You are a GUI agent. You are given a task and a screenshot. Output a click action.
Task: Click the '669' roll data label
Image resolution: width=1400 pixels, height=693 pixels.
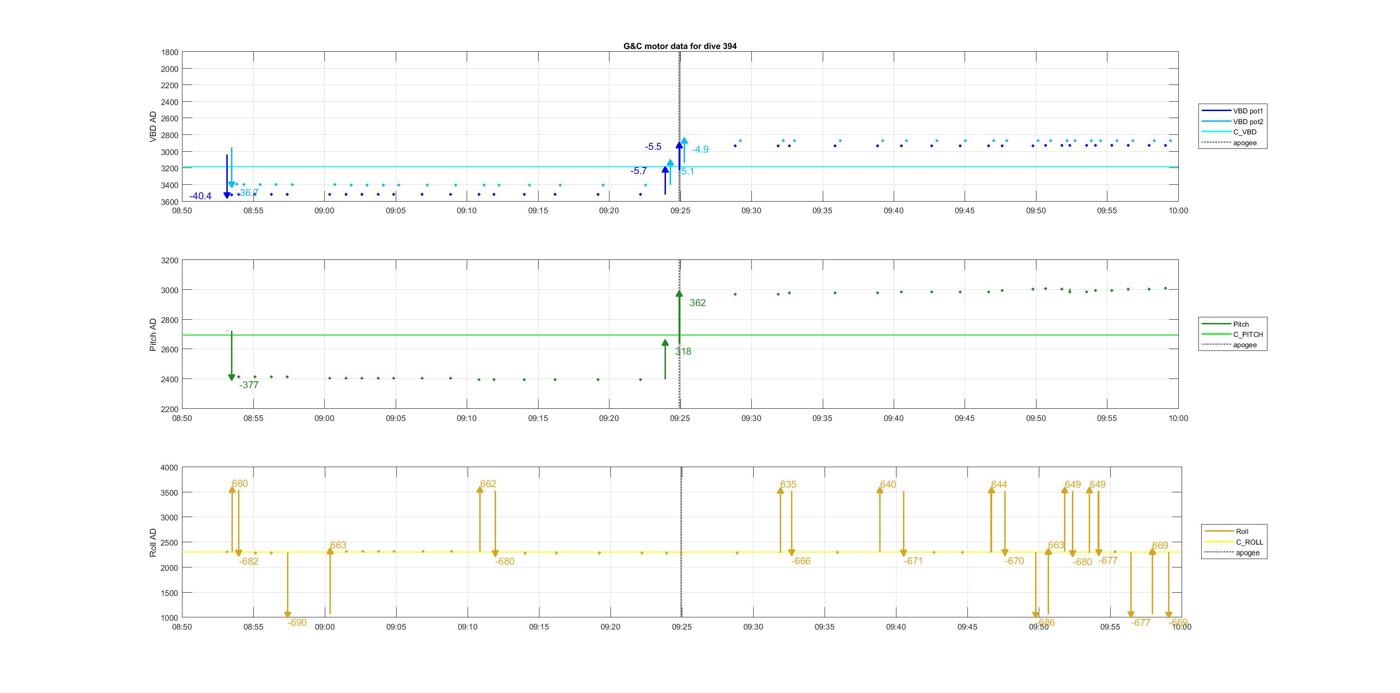[1160, 546]
